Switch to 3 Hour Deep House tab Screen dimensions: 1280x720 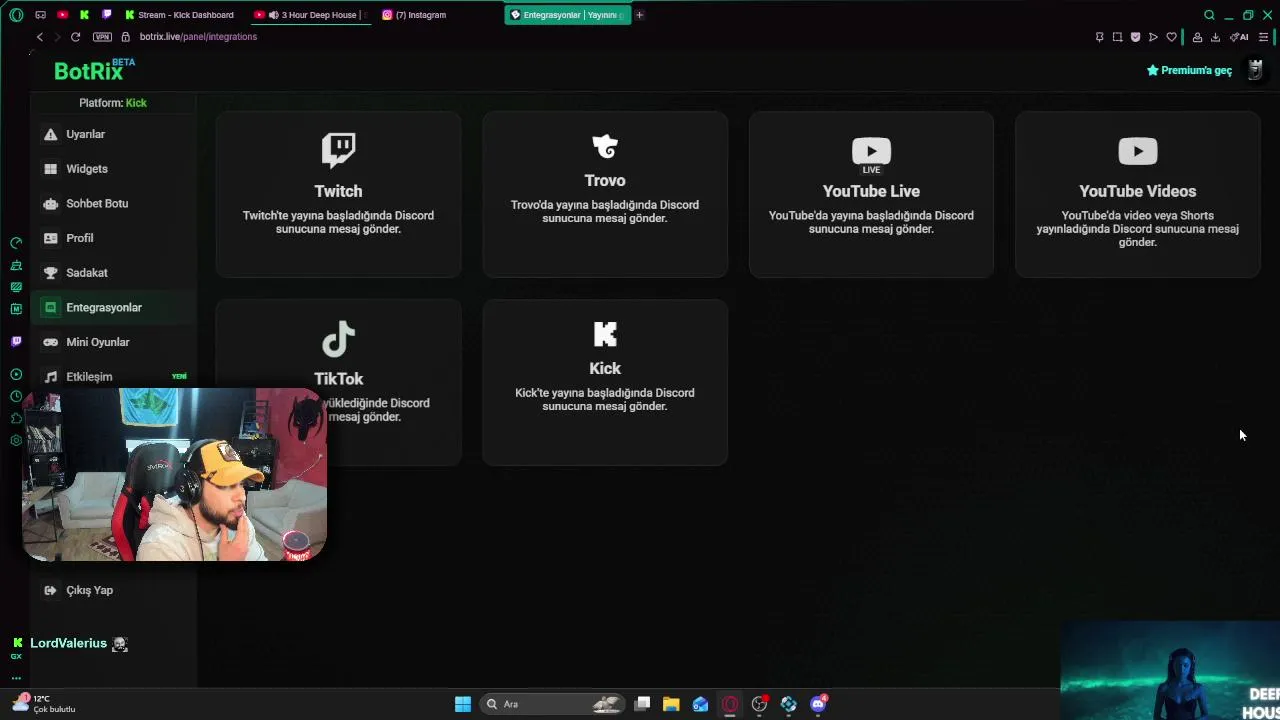pos(310,15)
